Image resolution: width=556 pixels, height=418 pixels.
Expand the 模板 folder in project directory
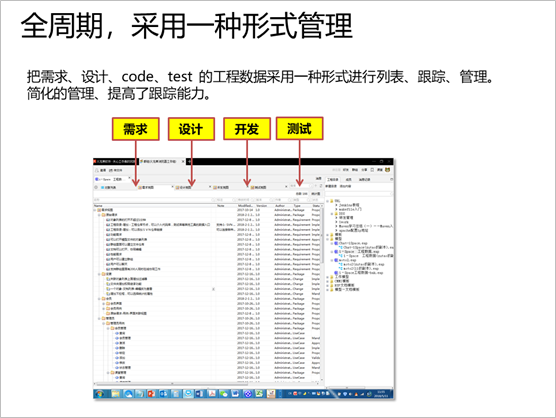pyautogui.click(x=328, y=235)
